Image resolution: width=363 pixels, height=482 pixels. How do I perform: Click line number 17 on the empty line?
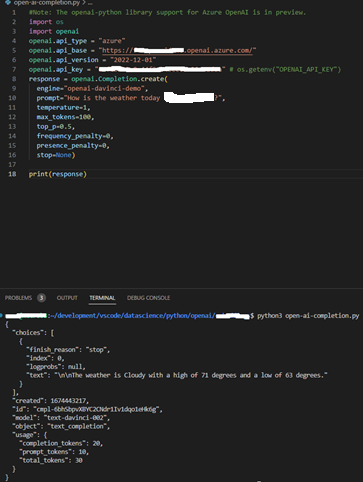(12, 165)
